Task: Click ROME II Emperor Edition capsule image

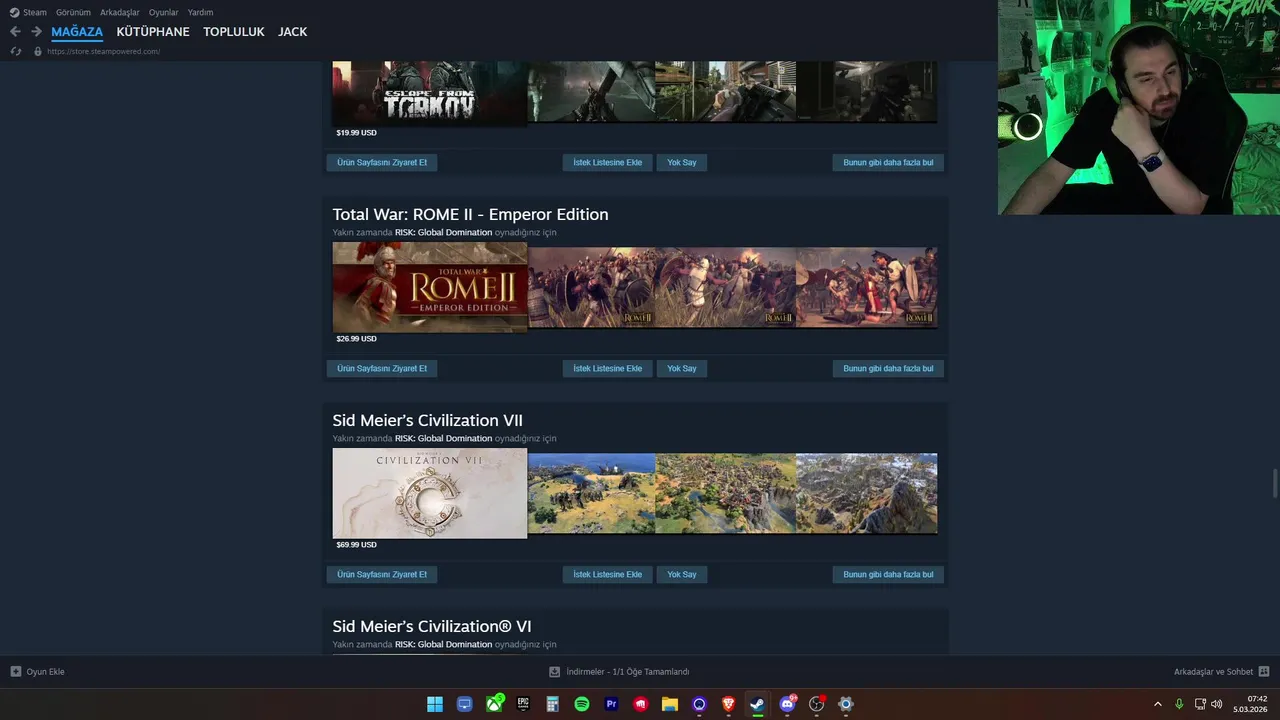Action: (x=430, y=287)
